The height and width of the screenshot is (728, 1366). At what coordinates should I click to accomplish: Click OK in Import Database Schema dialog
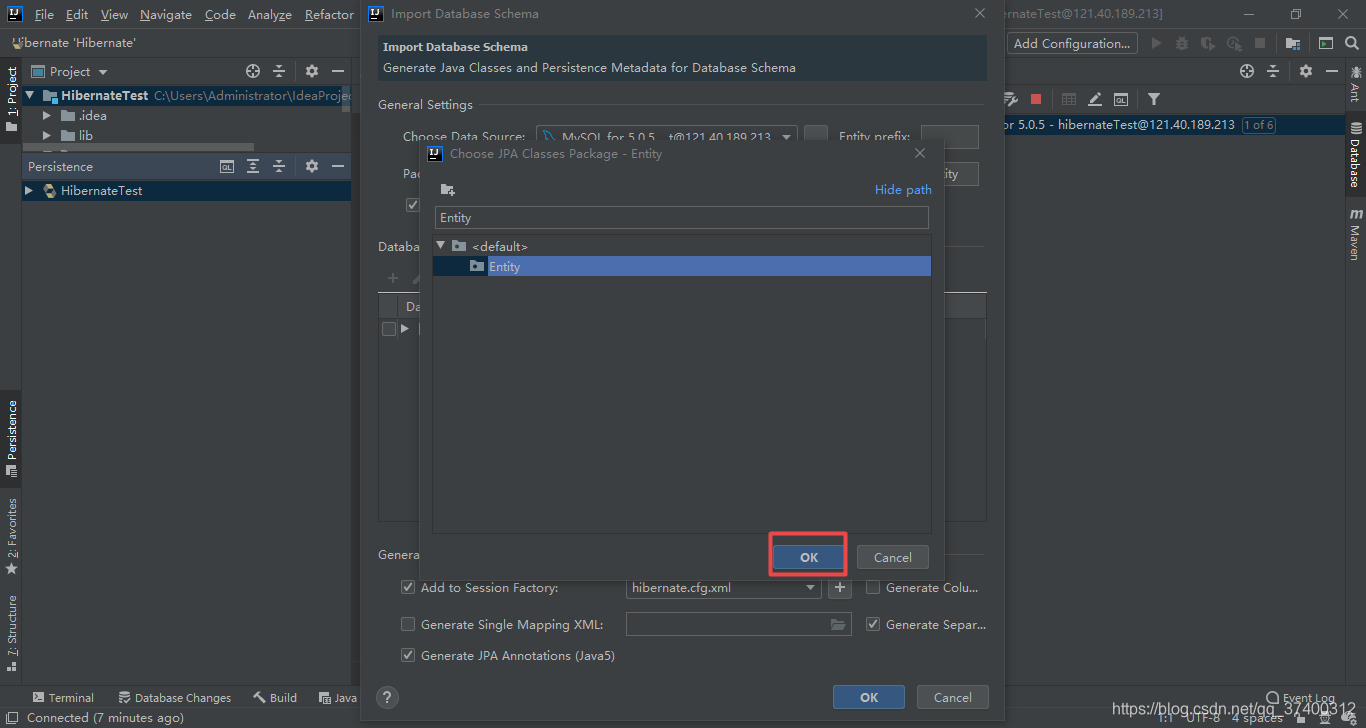click(x=869, y=697)
